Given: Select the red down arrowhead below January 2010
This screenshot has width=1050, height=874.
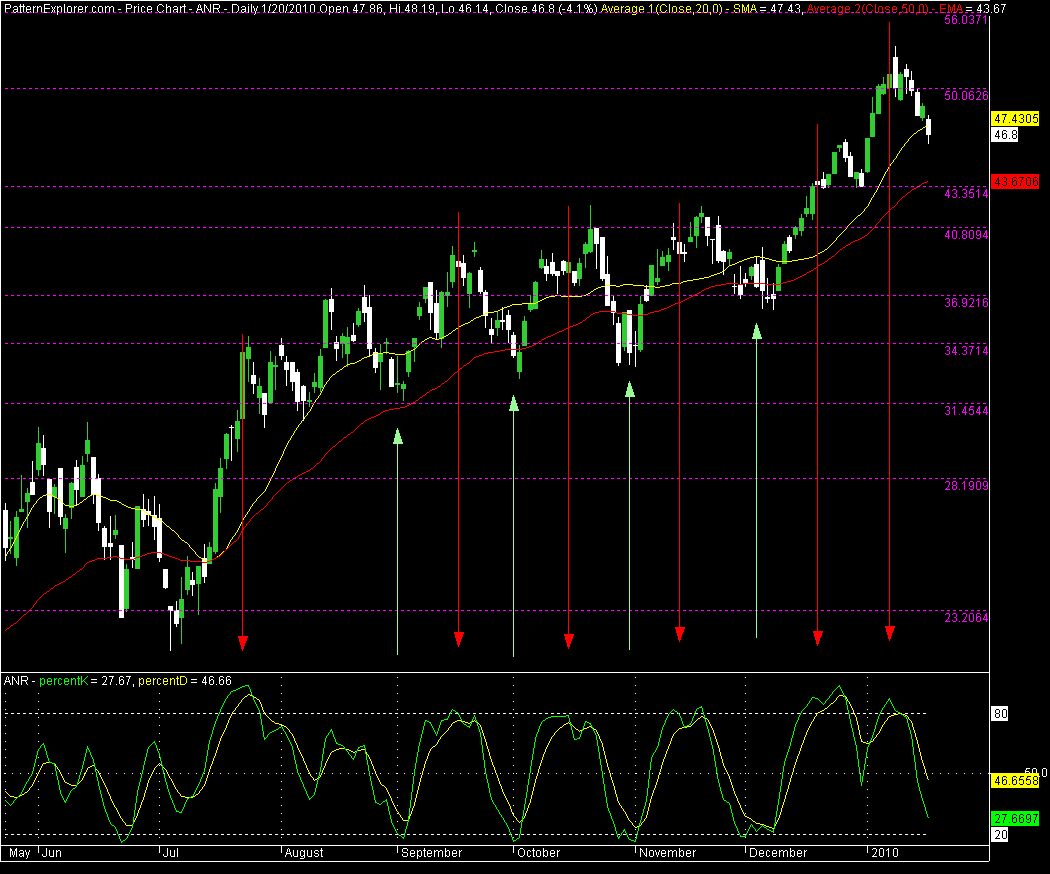Looking at the screenshot, I should pyautogui.click(x=889, y=632).
